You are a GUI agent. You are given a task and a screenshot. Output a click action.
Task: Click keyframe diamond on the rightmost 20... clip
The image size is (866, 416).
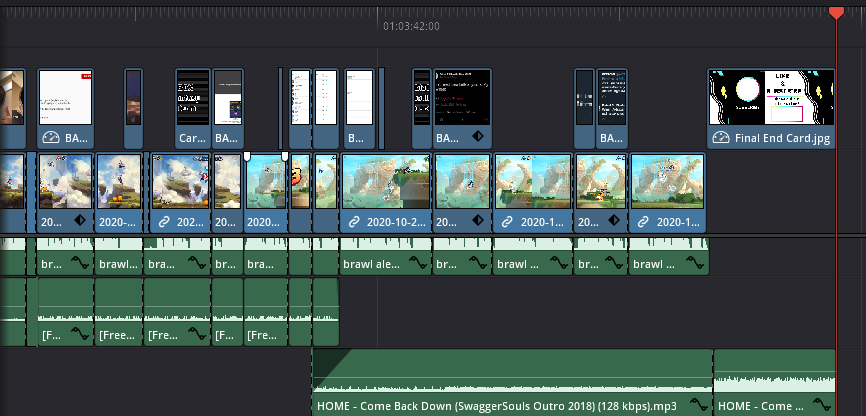tap(614, 221)
